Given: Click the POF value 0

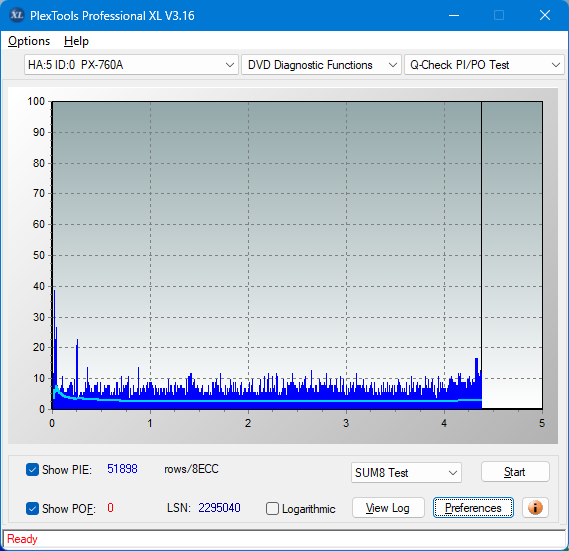Looking at the screenshot, I should pyautogui.click(x=110, y=507).
